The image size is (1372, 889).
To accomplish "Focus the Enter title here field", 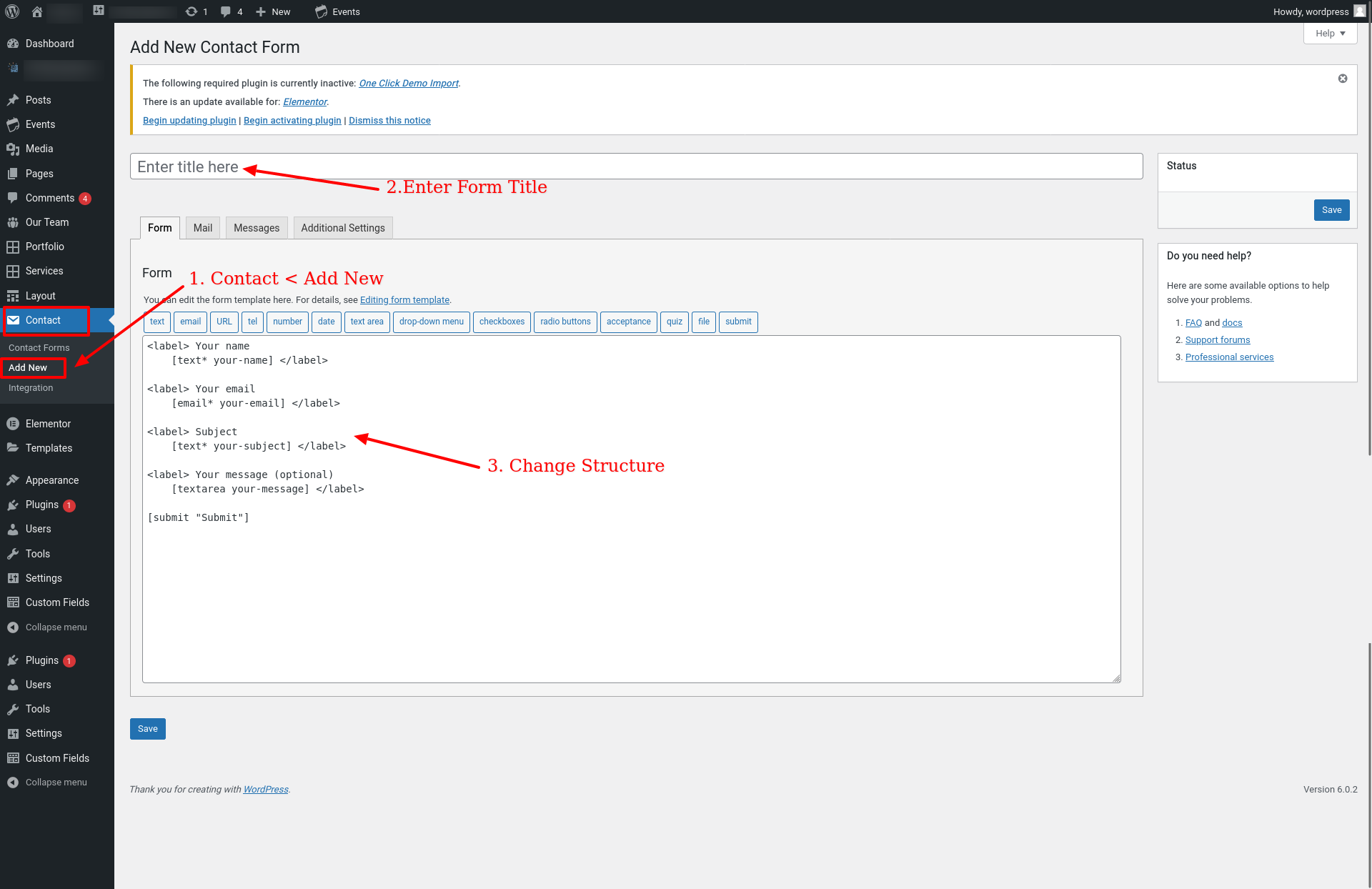I will (636, 167).
